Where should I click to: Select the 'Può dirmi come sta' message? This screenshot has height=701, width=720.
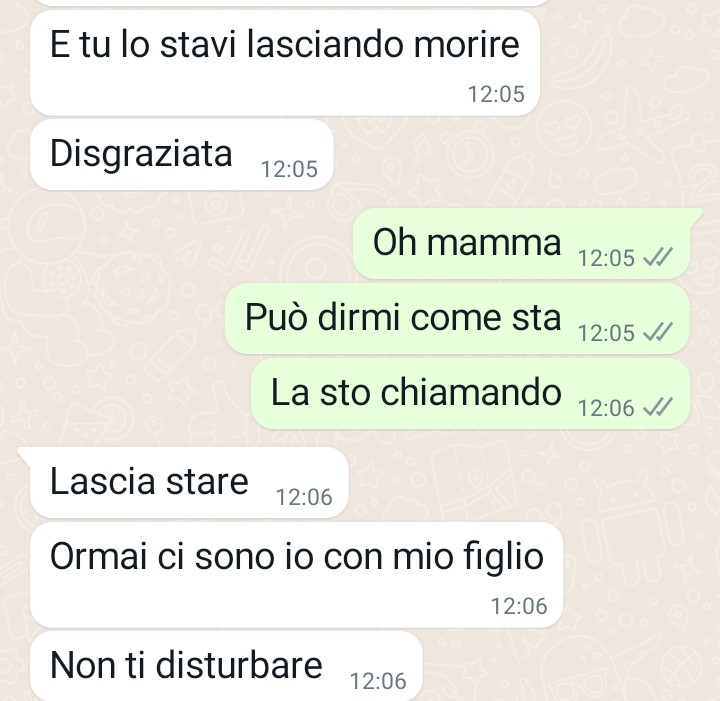tap(457, 319)
